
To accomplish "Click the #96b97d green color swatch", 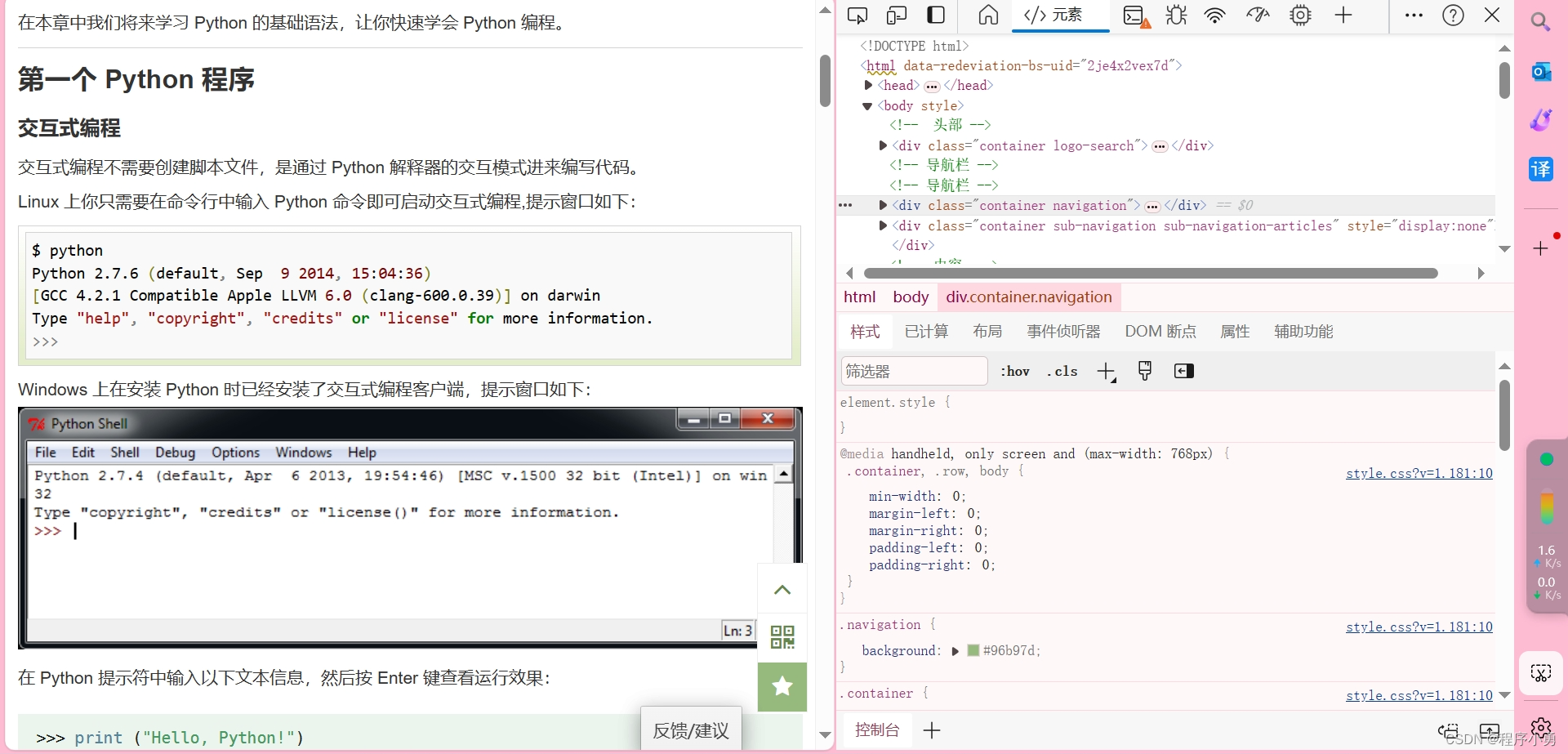I will [x=973, y=651].
